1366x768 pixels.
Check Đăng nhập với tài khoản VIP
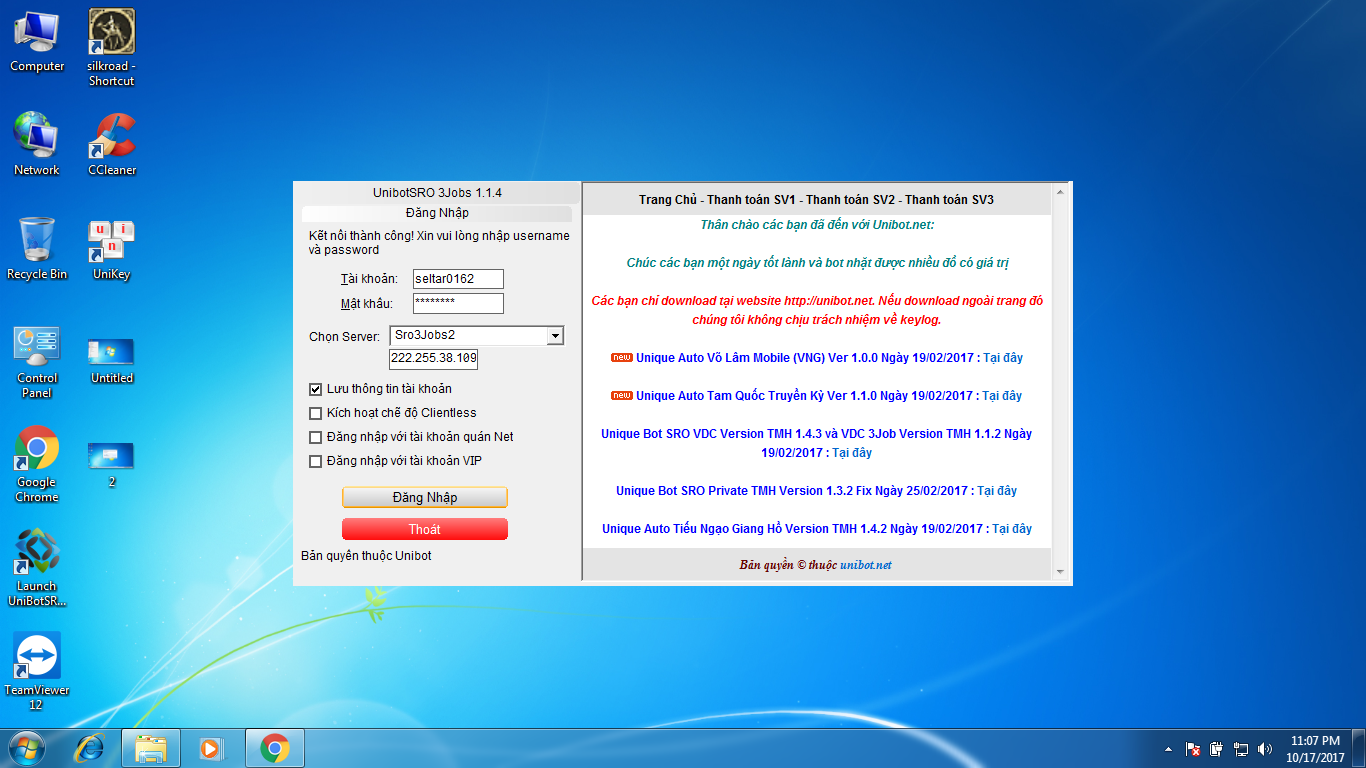point(316,461)
